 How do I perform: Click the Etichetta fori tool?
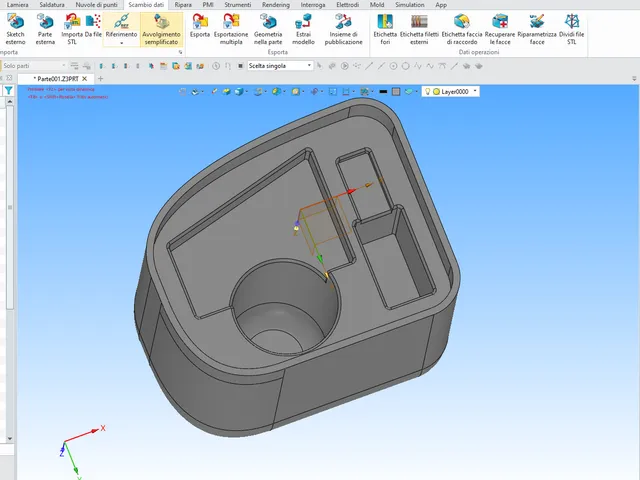click(x=385, y=29)
